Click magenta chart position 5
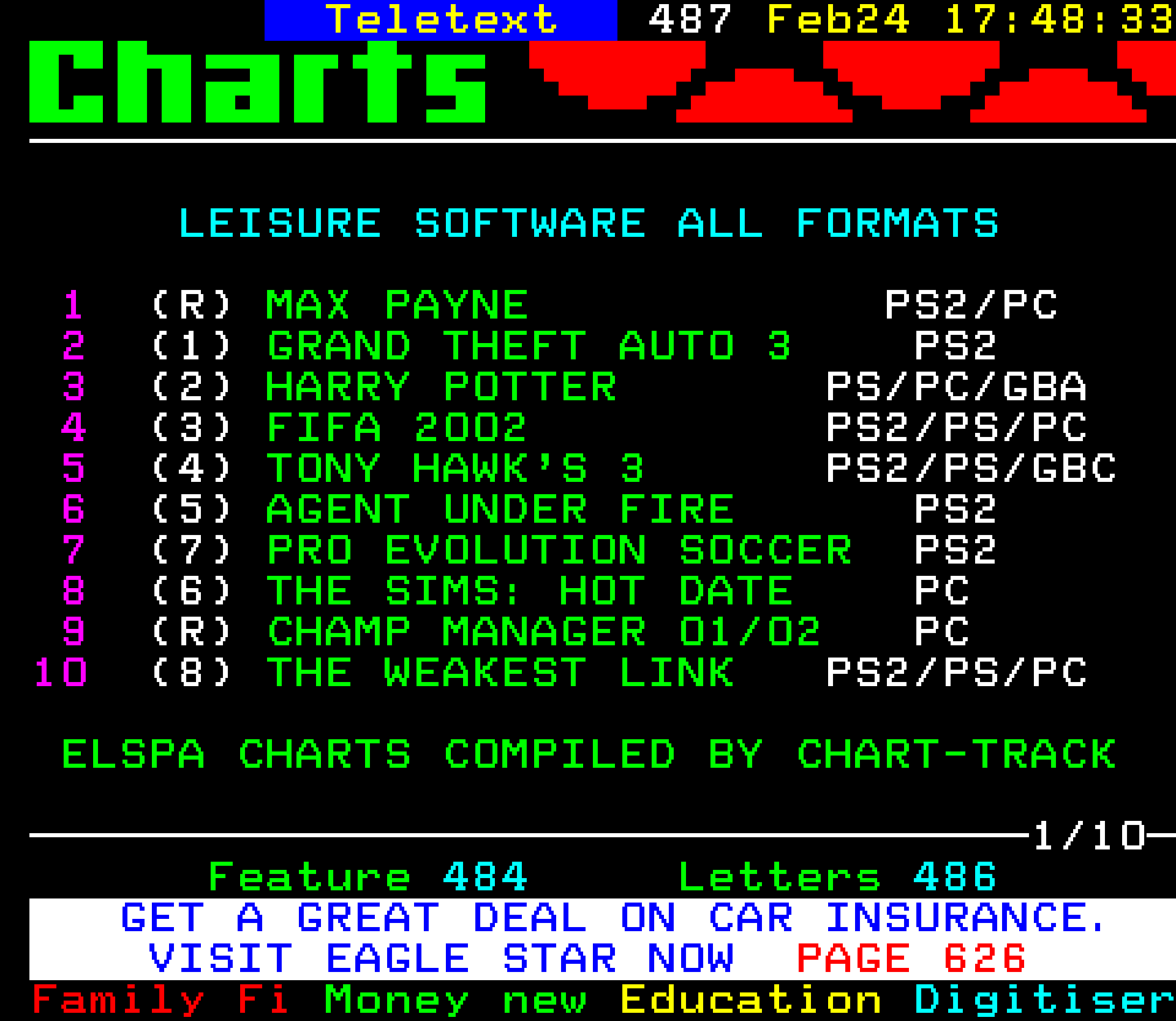Viewport: 1176px width, 1021px height. (73, 469)
